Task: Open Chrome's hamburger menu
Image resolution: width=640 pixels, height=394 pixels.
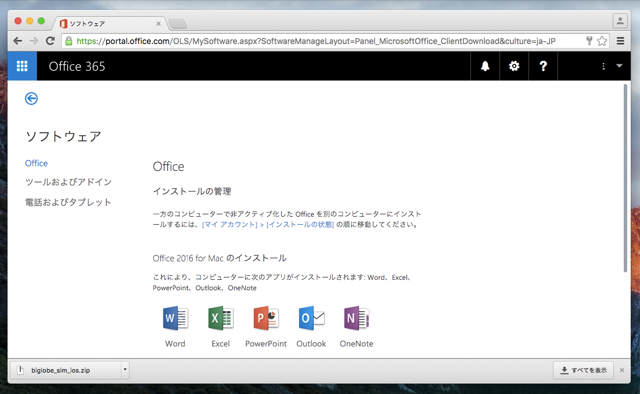Action: click(620, 41)
